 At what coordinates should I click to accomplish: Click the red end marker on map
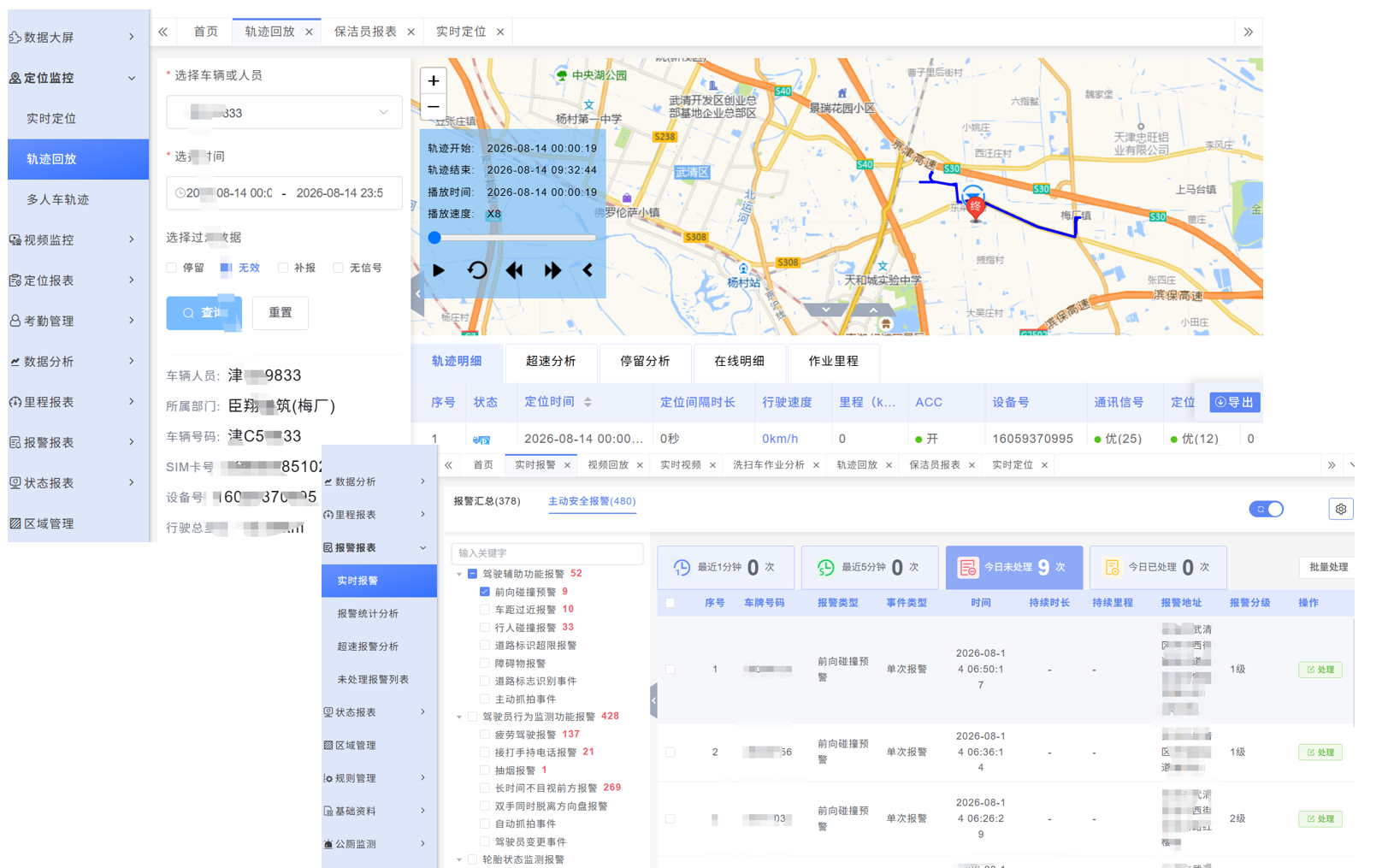[975, 207]
